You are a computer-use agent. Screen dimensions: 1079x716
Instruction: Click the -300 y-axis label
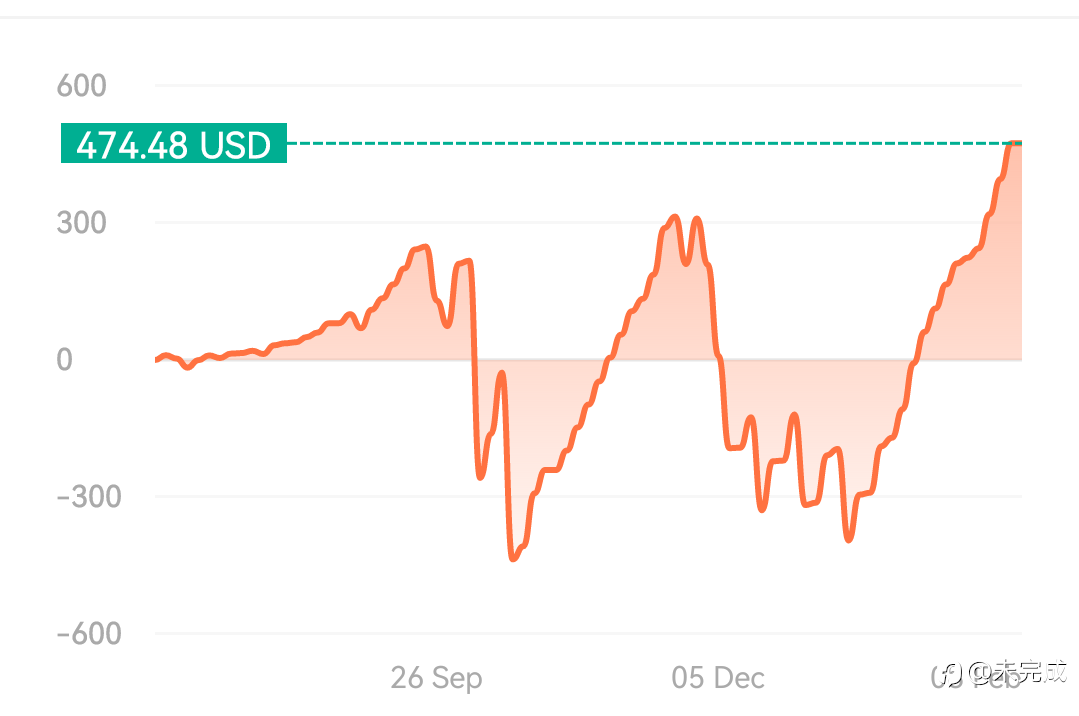[x=88, y=497]
